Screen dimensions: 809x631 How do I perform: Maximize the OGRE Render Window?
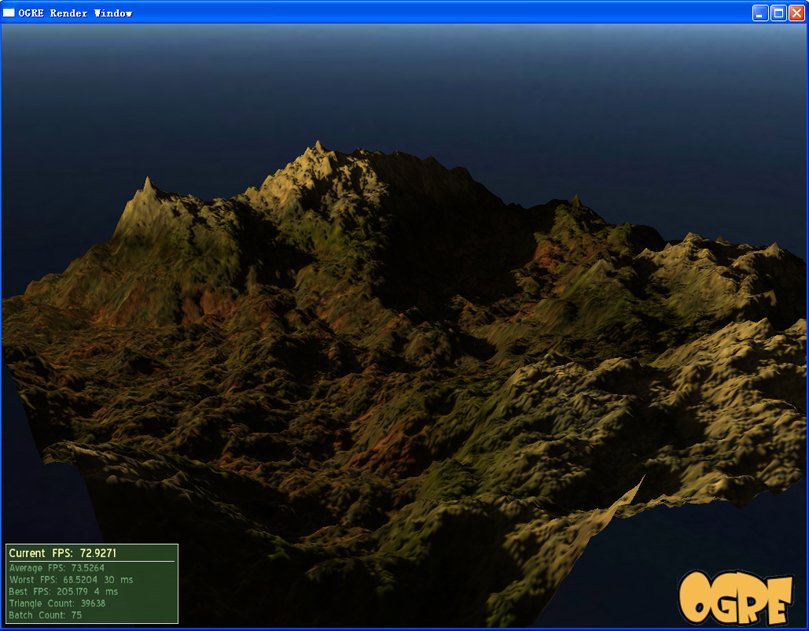tap(778, 13)
